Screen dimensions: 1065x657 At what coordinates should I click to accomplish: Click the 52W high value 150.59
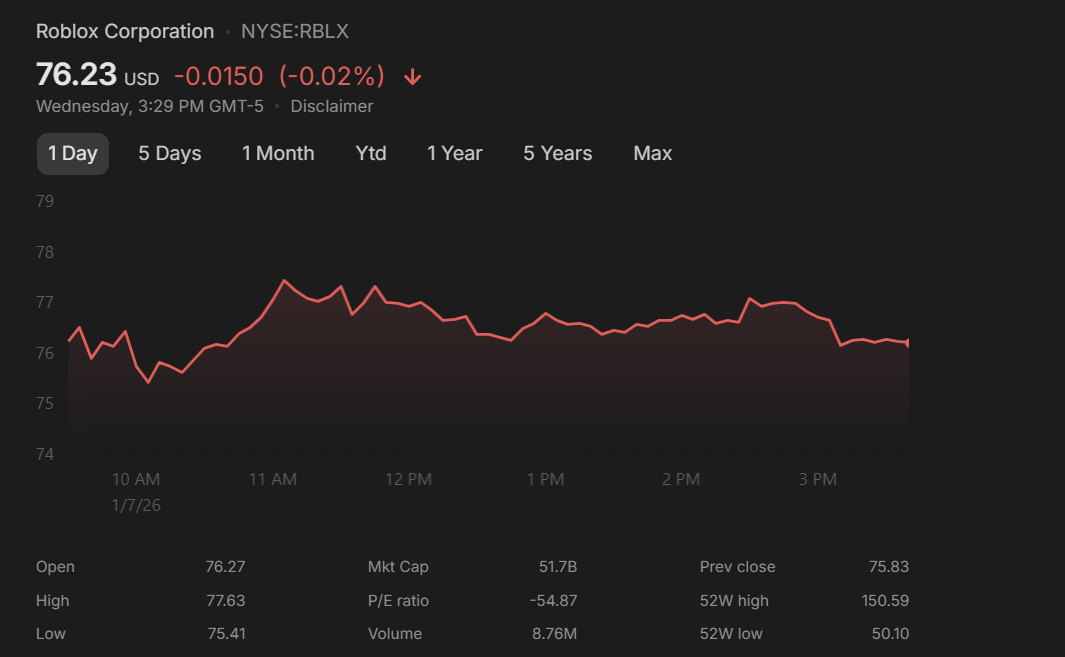885,601
